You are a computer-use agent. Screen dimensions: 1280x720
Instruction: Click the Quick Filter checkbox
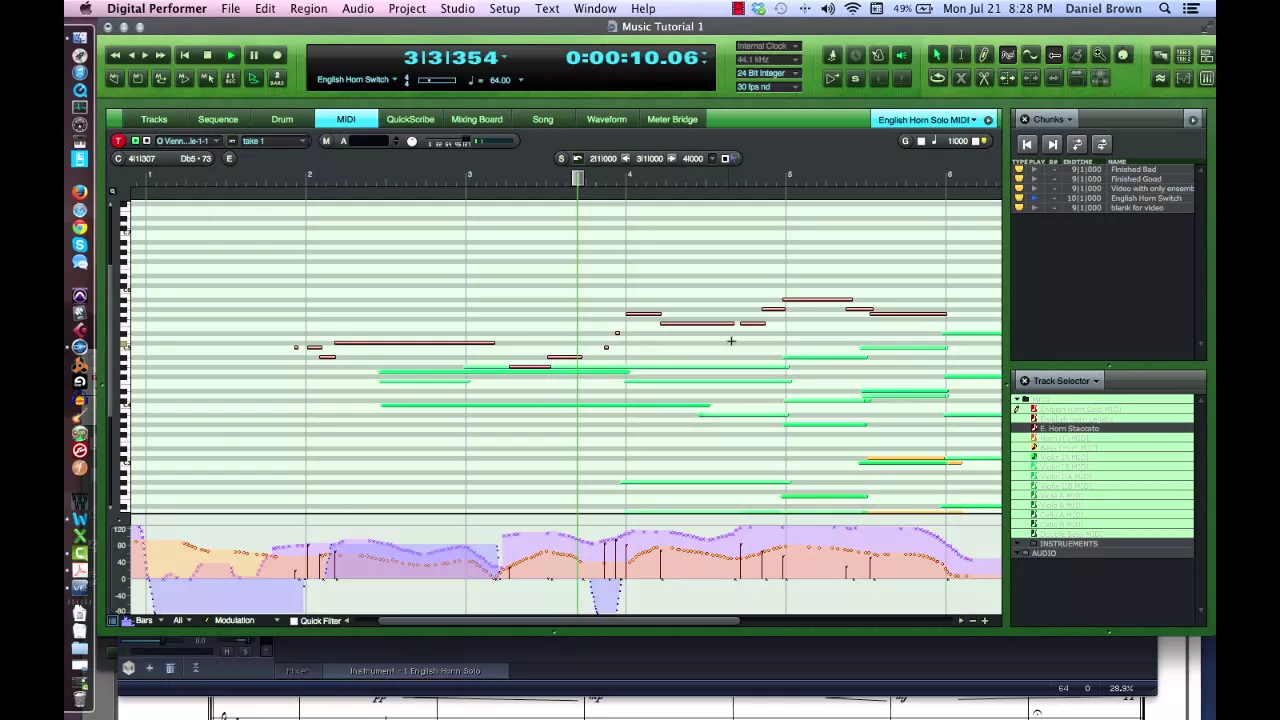294,621
